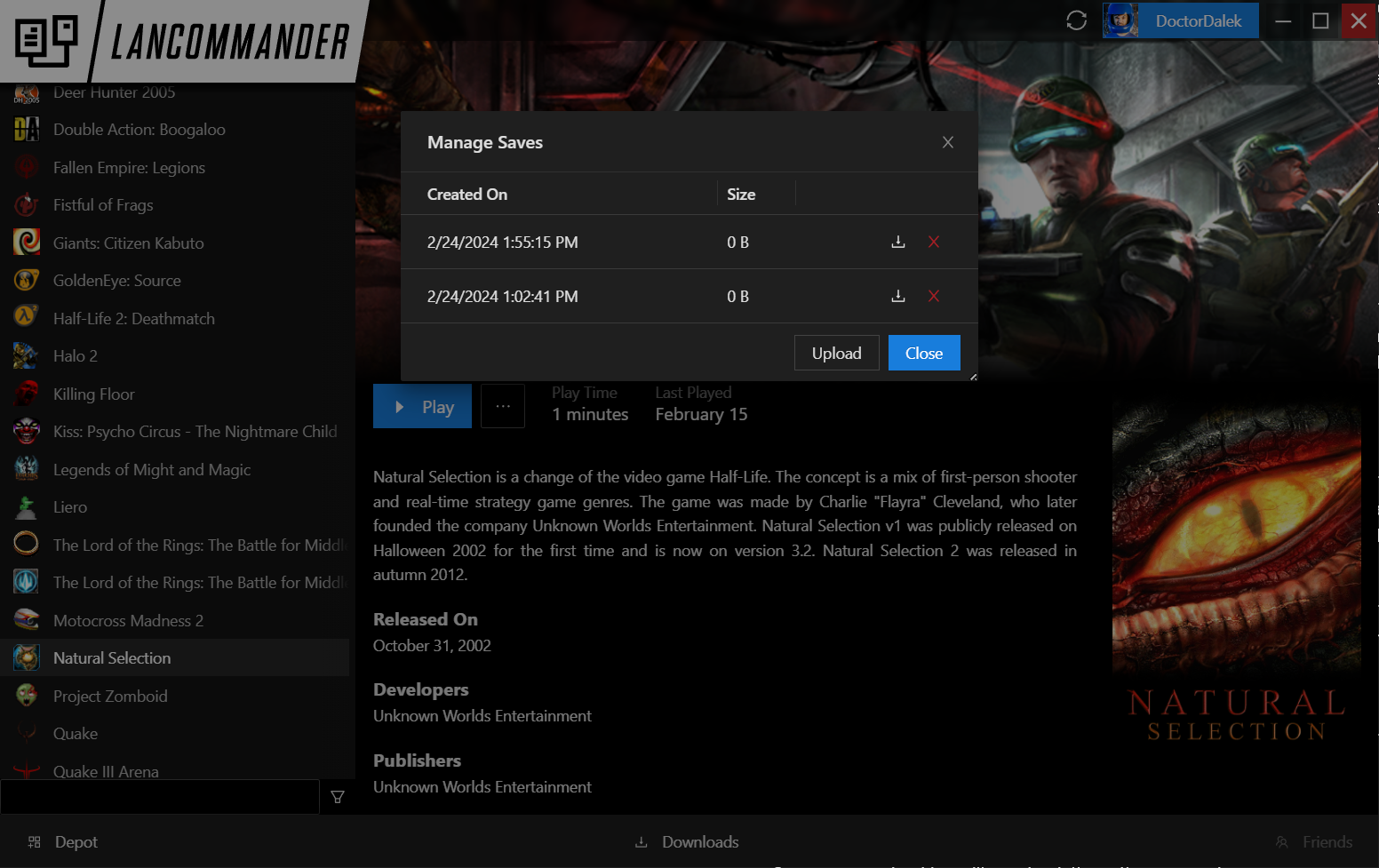Download the 1:02:41 PM save file
This screenshot has width=1379, height=868.
(x=897, y=296)
